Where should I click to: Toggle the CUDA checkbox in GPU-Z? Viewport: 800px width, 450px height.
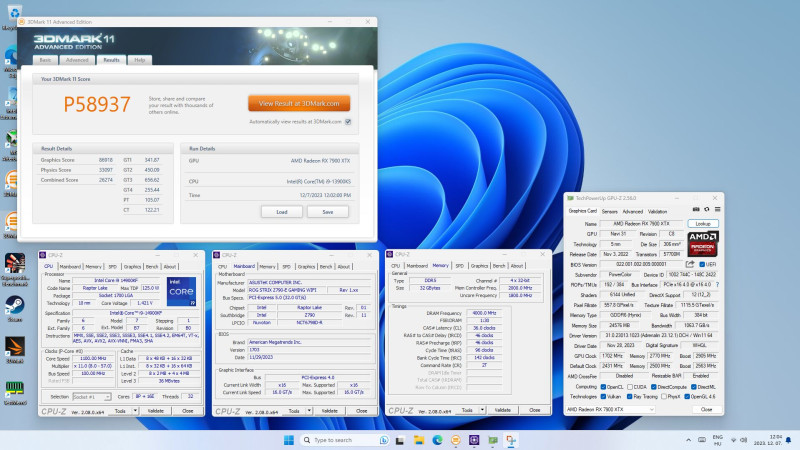point(630,387)
